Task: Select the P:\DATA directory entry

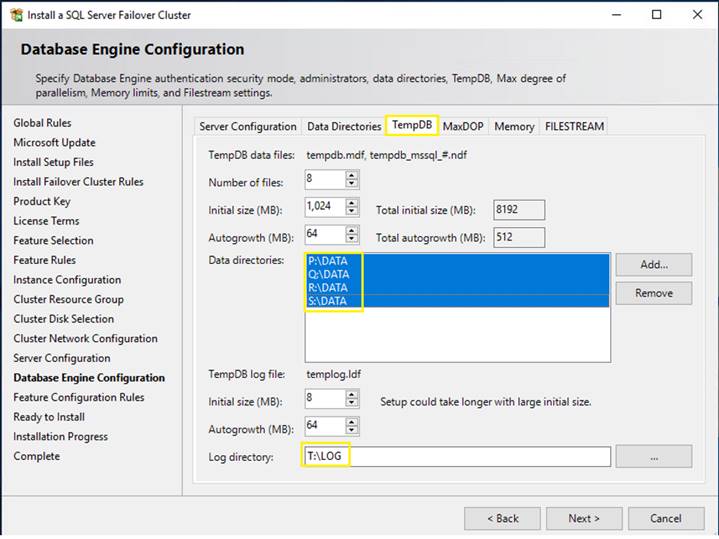Action: [457, 261]
